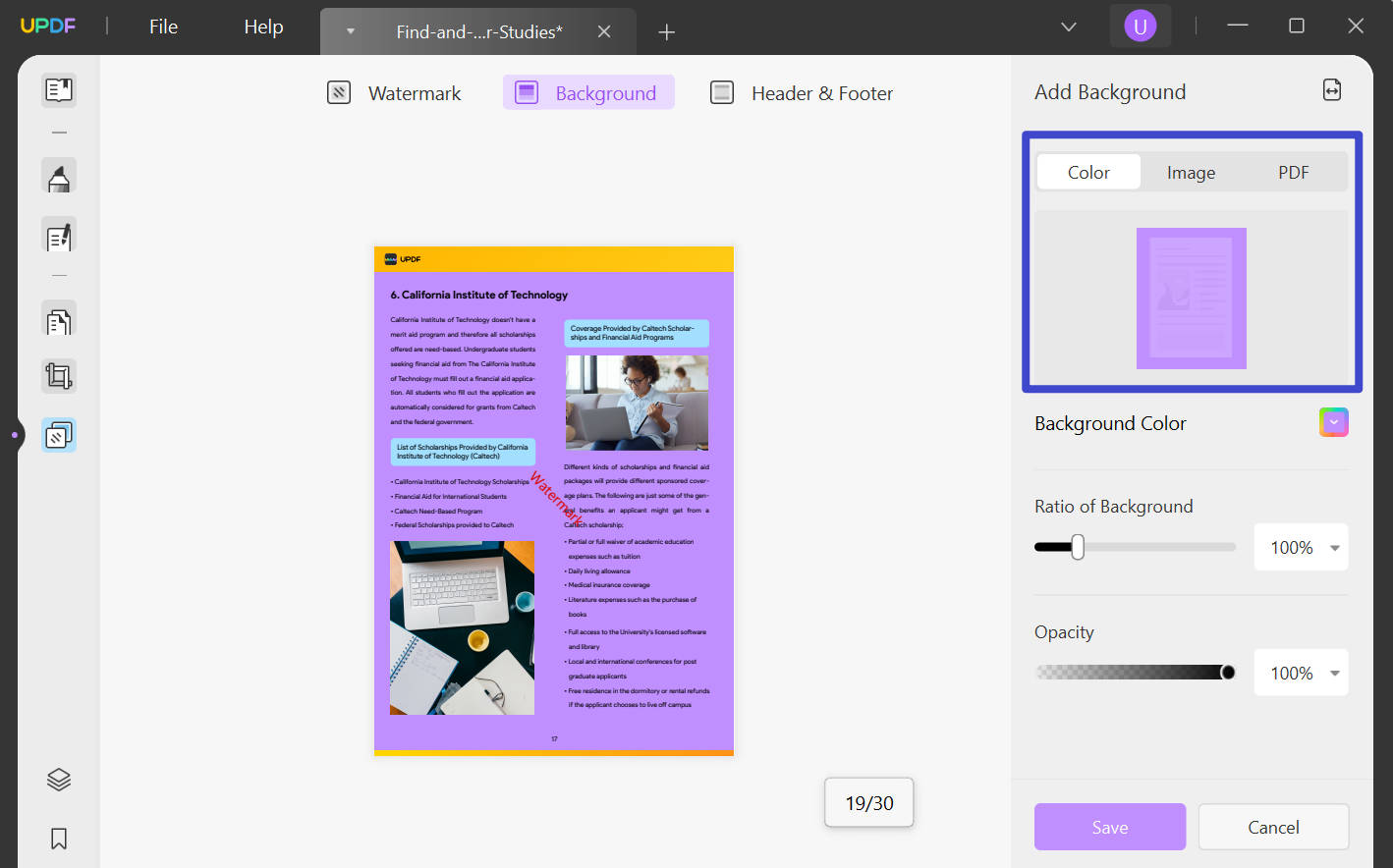This screenshot has width=1393, height=868.
Task: Open the Layers icon in the sidebar
Action: 58,779
